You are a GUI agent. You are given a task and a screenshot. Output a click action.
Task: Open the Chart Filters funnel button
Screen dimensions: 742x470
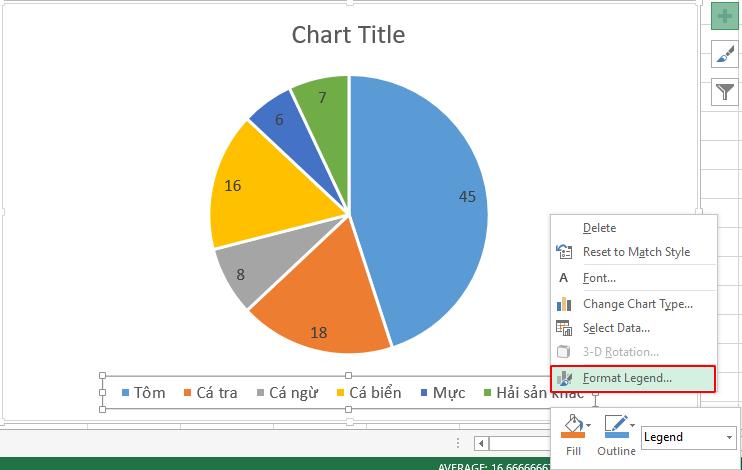[725, 91]
